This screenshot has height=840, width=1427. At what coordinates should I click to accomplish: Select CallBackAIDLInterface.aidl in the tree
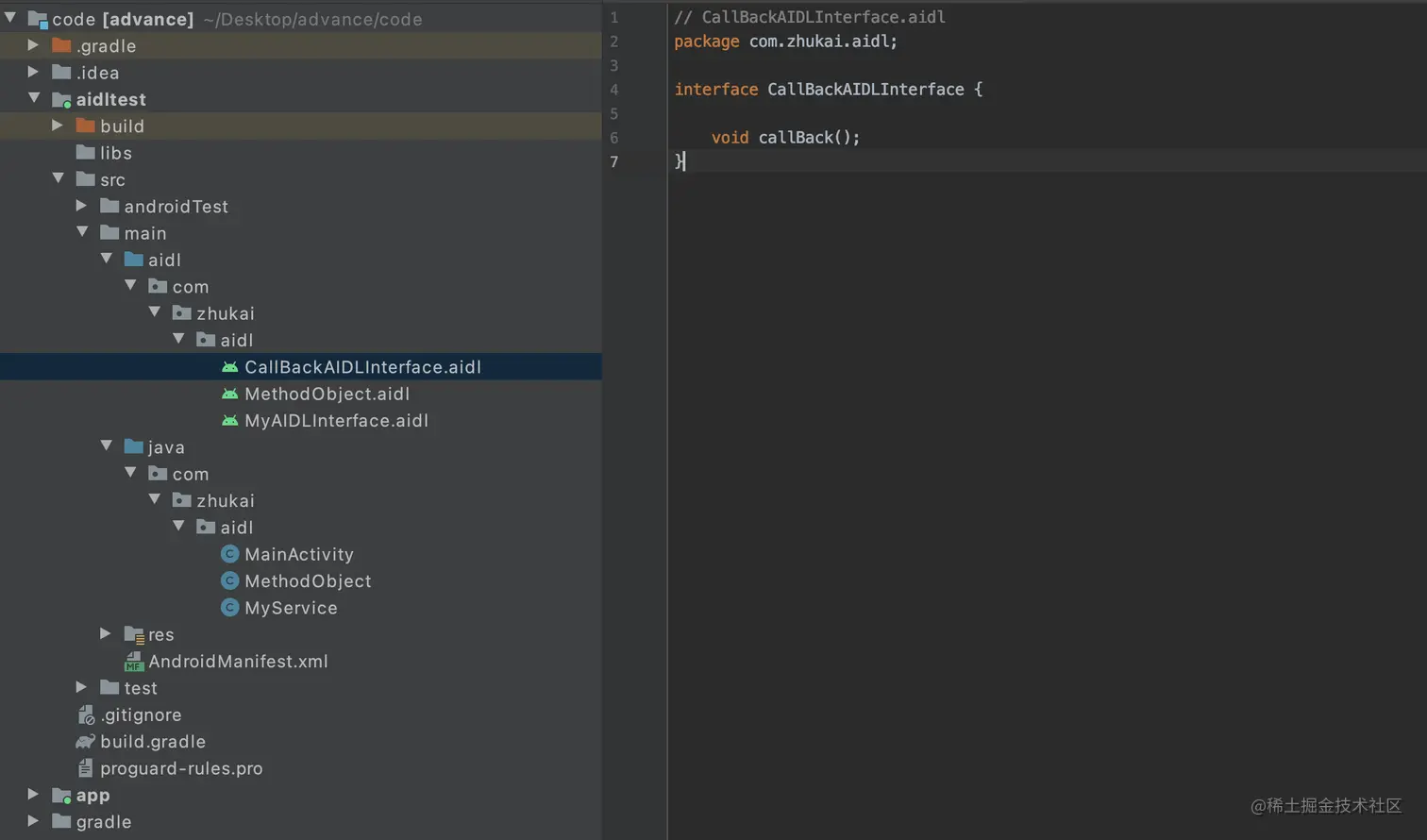pos(362,367)
